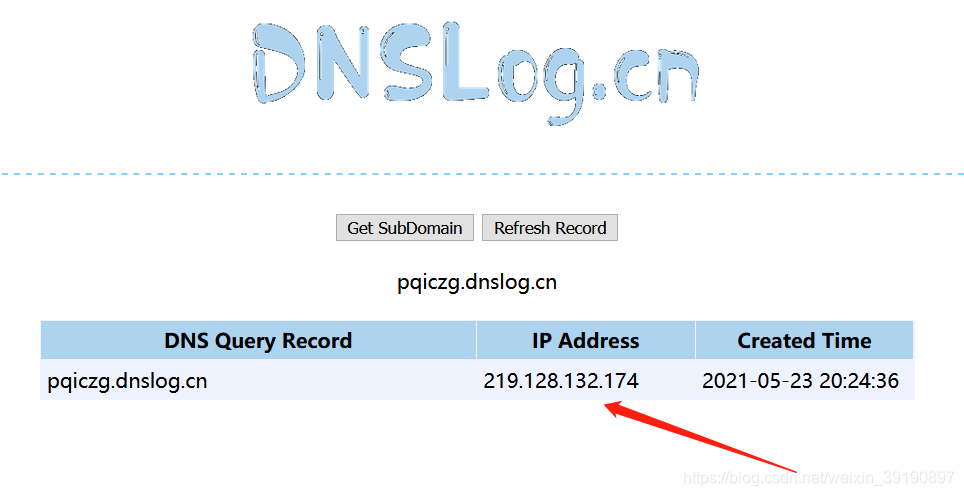
Task: Open the blog.csdn.net watermark link
Action: point(818,478)
